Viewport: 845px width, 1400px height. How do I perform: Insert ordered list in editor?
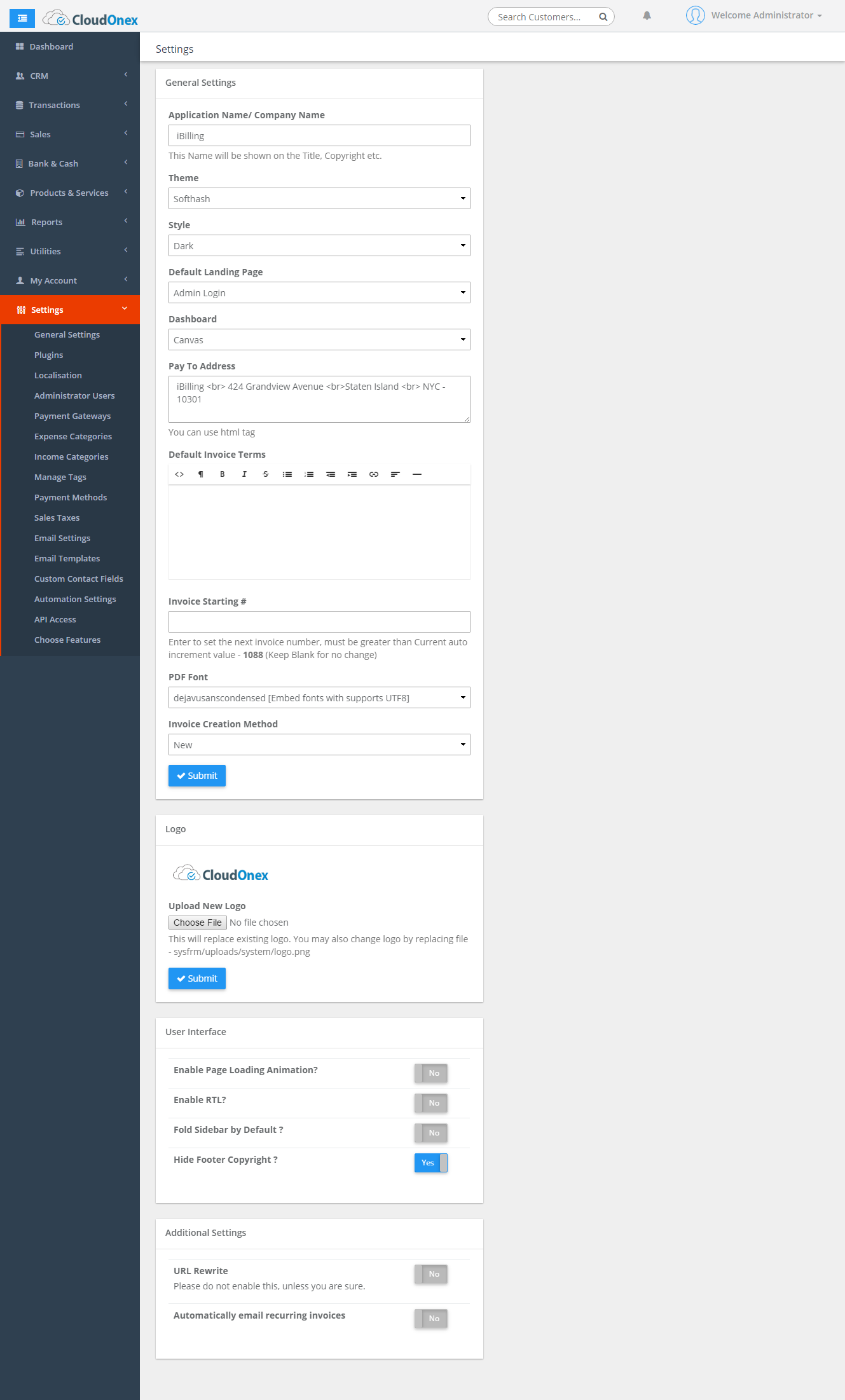click(x=309, y=474)
